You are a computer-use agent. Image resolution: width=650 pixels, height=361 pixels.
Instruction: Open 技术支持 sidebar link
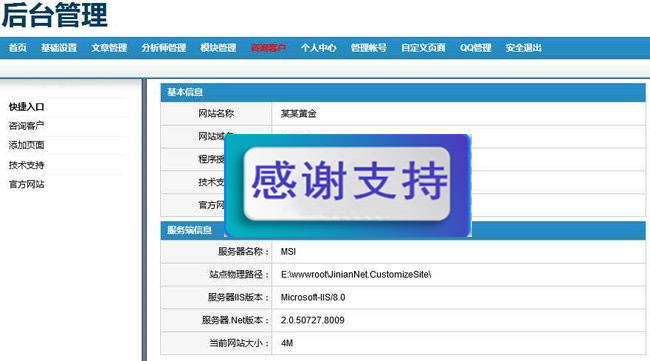pos(26,165)
